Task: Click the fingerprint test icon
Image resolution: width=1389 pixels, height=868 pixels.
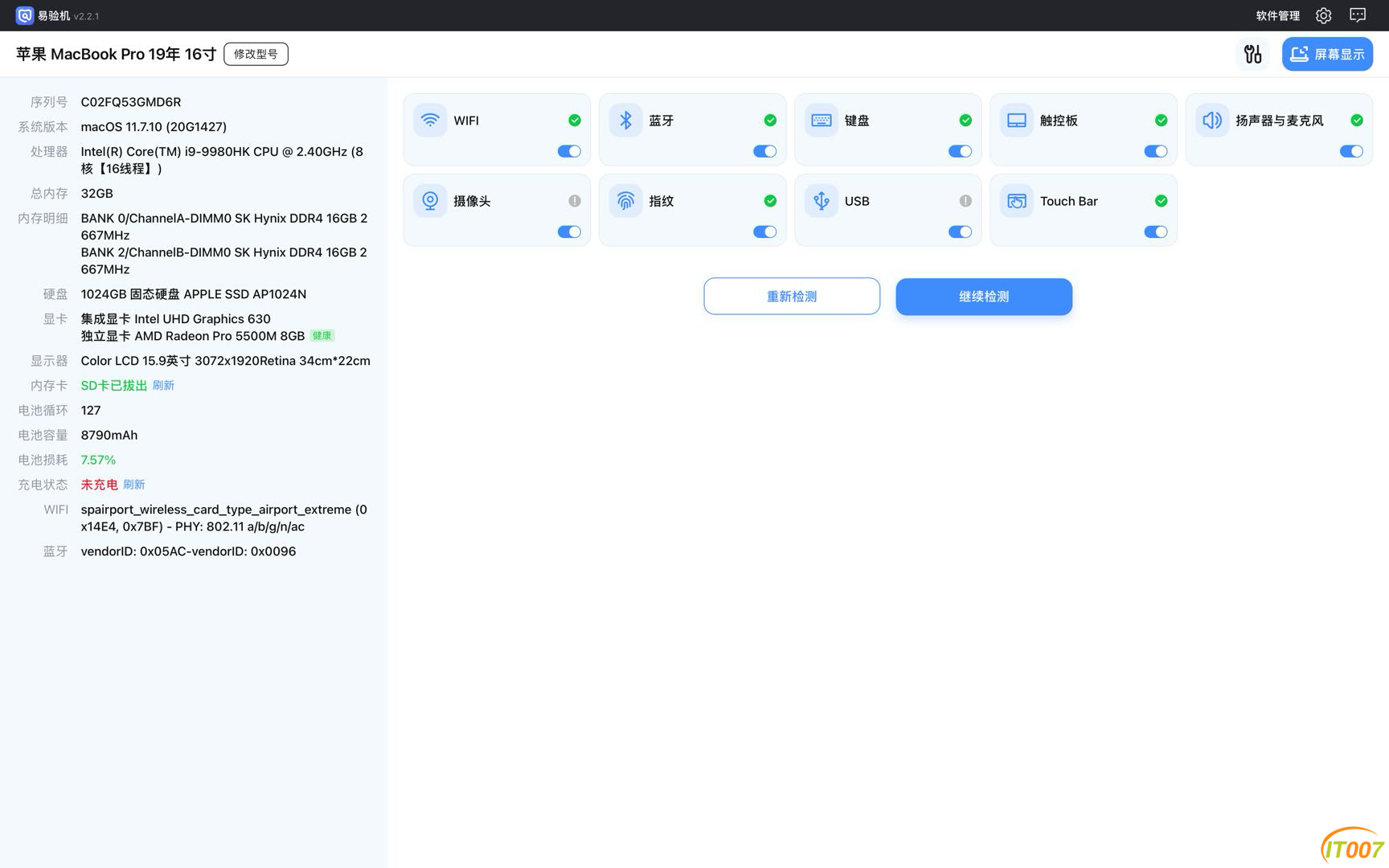Action: click(625, 201)
